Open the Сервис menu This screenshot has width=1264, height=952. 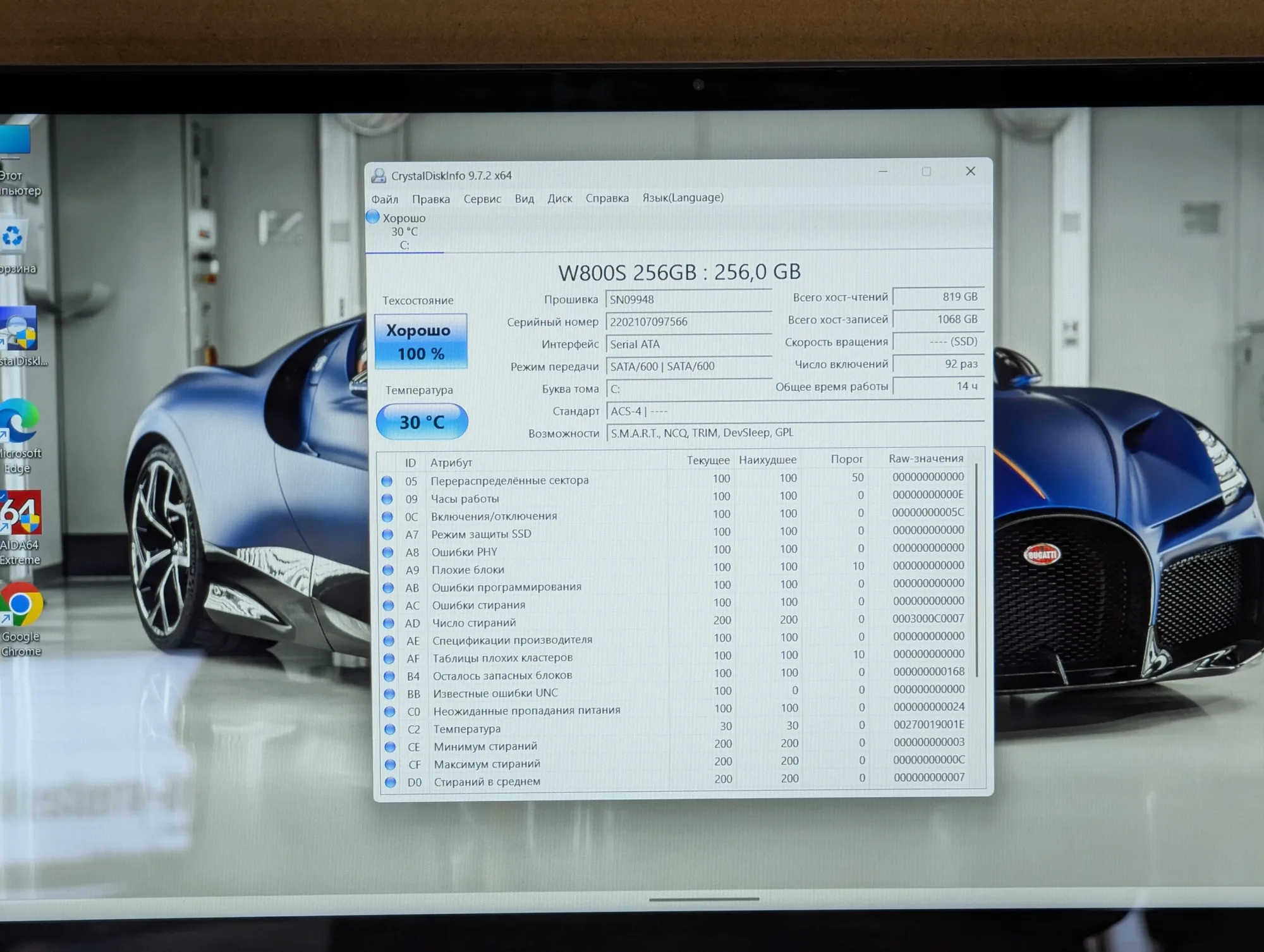(x=482, y=199)
